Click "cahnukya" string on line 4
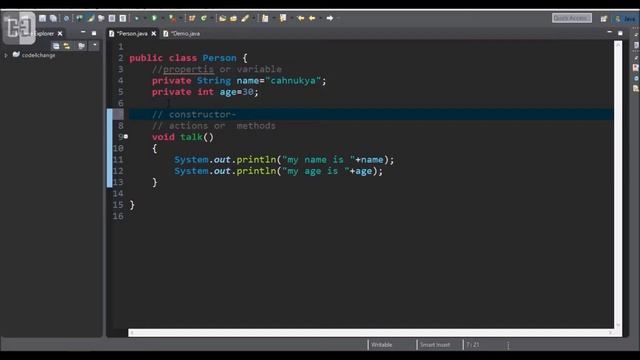The height and width of the screenshot is (360, 640). 293,80
